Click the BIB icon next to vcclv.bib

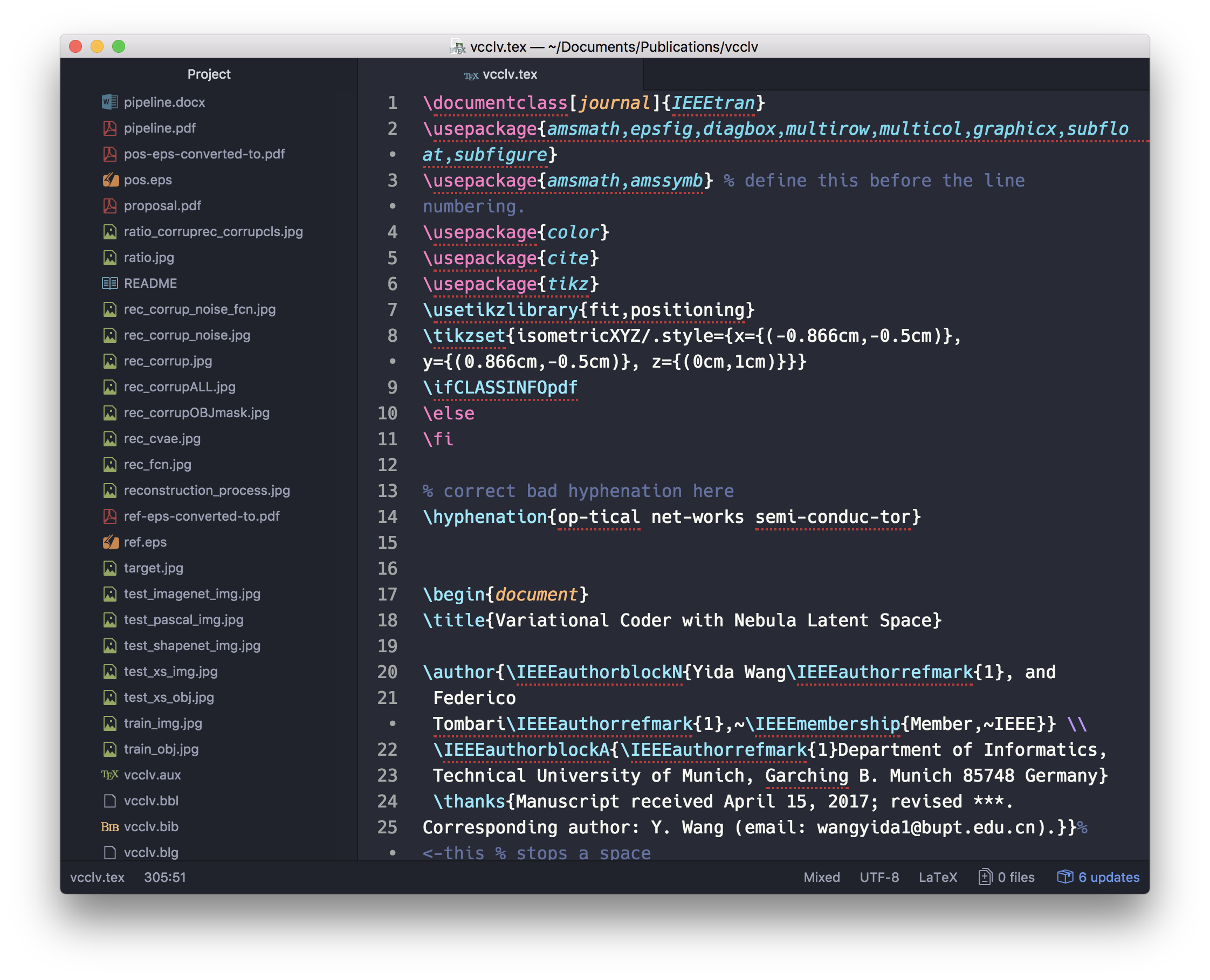pos(109,827)
